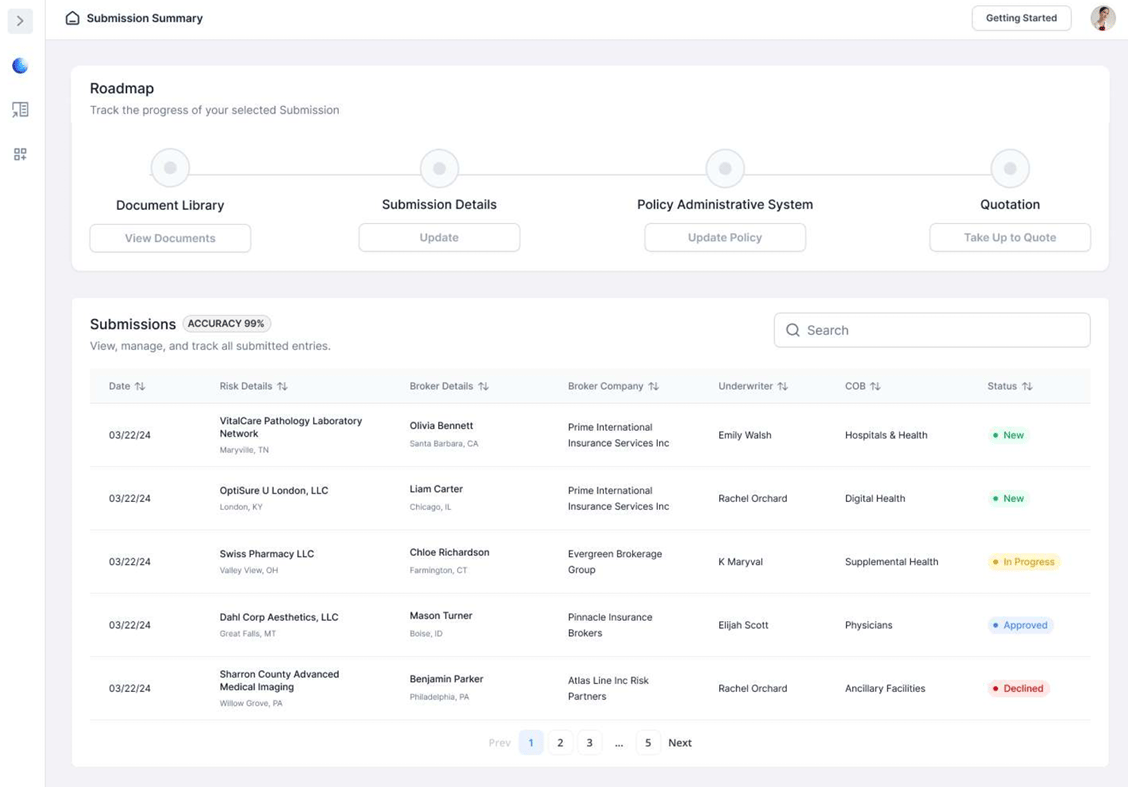The height and width of the screenshot is (787, 1128).
Task: Click the Approved status badge
Action: click(x=1020, y=625)
